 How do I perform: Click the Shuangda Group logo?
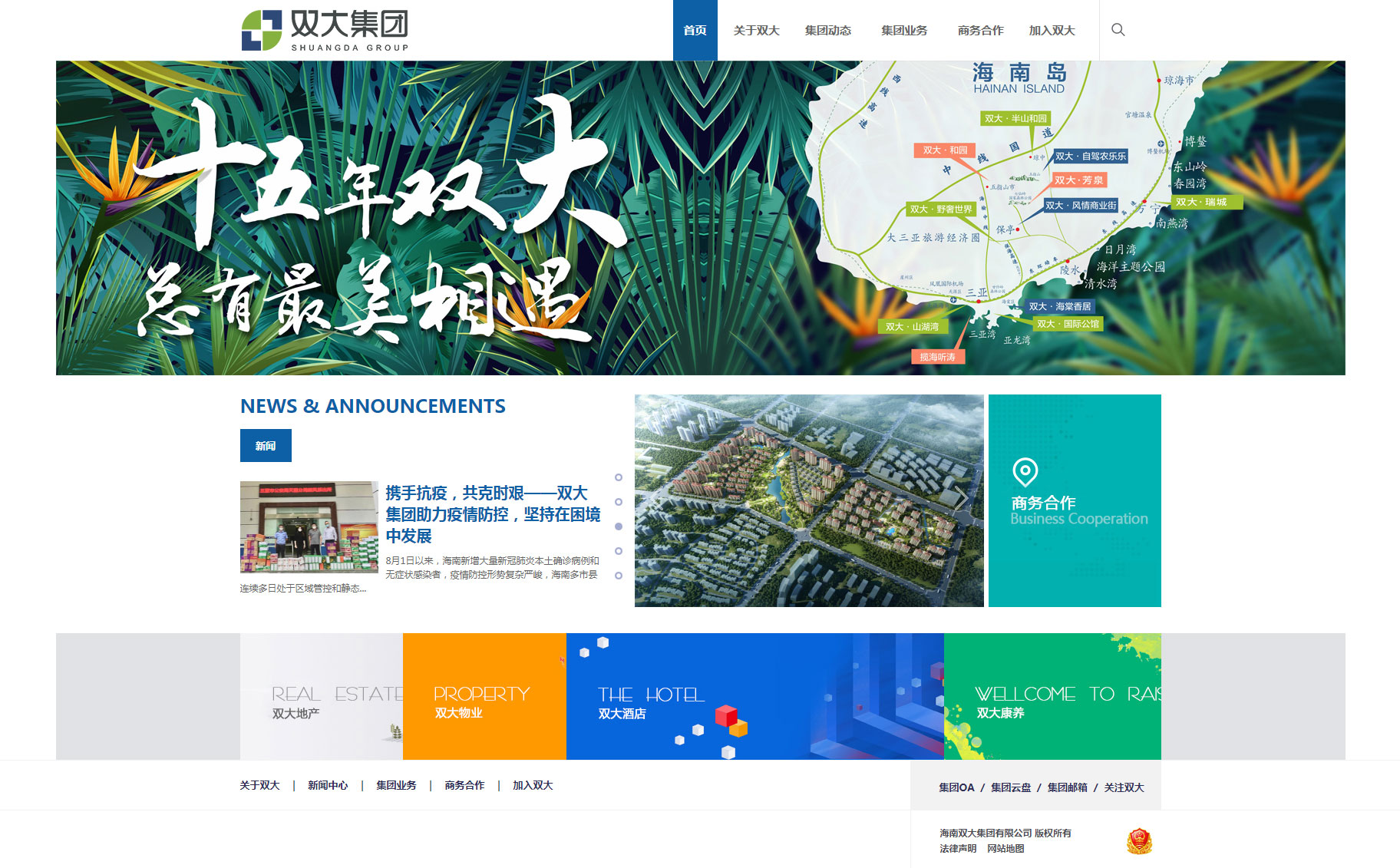(325, 29)
